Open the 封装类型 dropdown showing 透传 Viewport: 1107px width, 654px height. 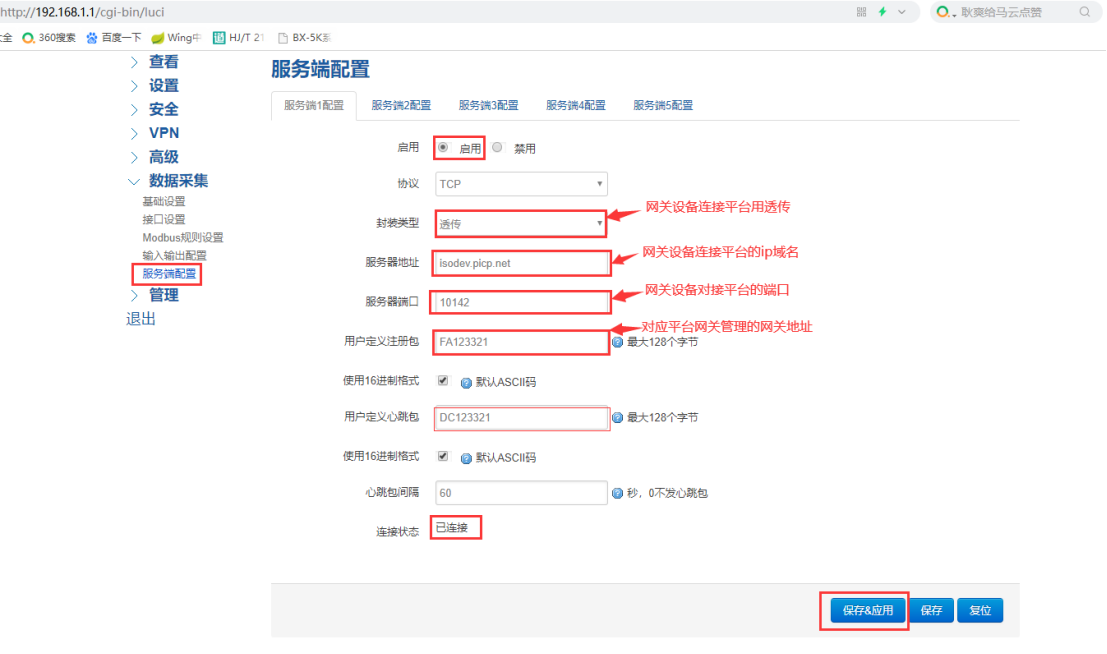pos(521,224)
